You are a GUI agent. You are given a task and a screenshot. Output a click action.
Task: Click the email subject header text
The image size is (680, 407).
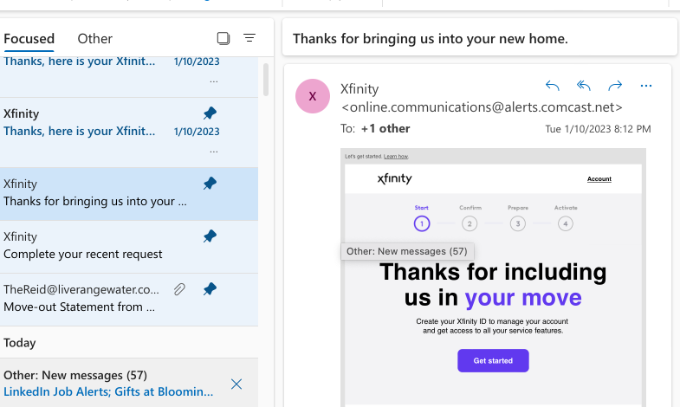click(x=430, y=39)
